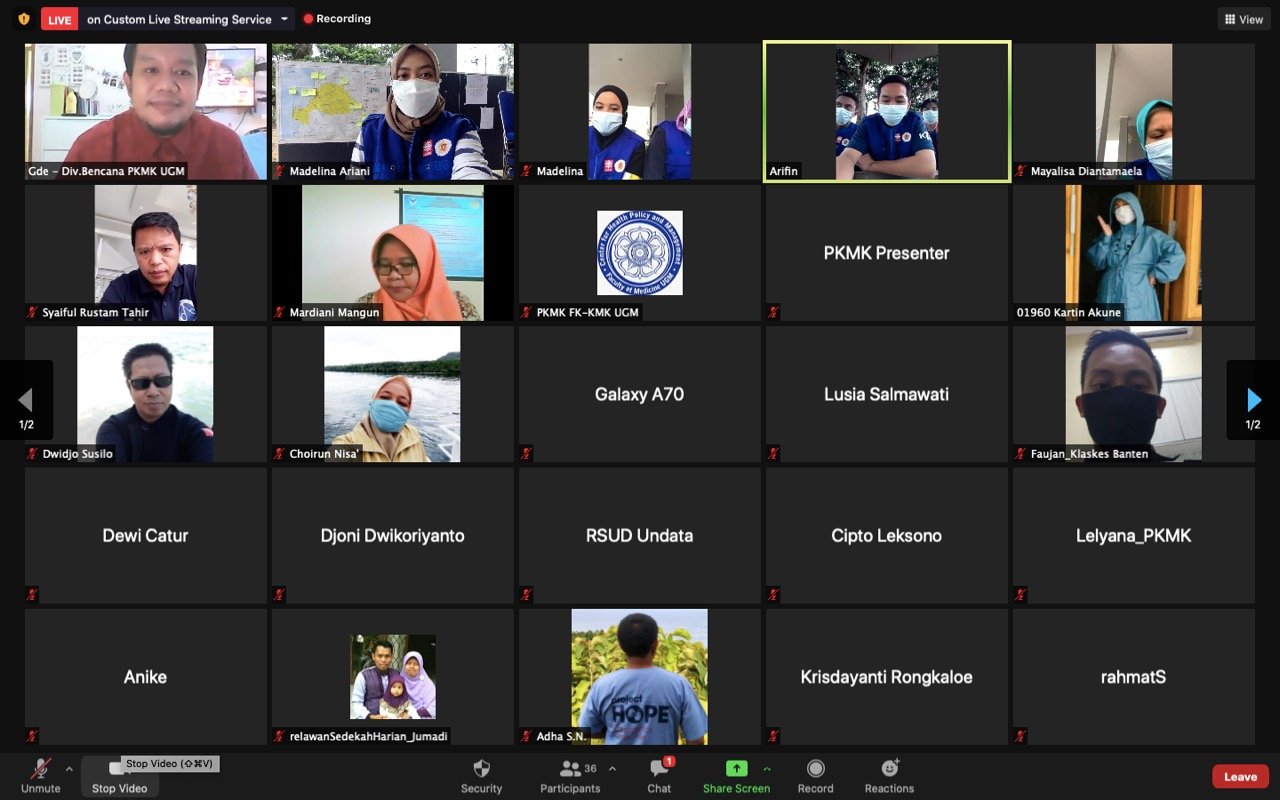Expand the arrow beside Participants
The width and height of the screenshot is (1280, 800).
tap(612, 769)
